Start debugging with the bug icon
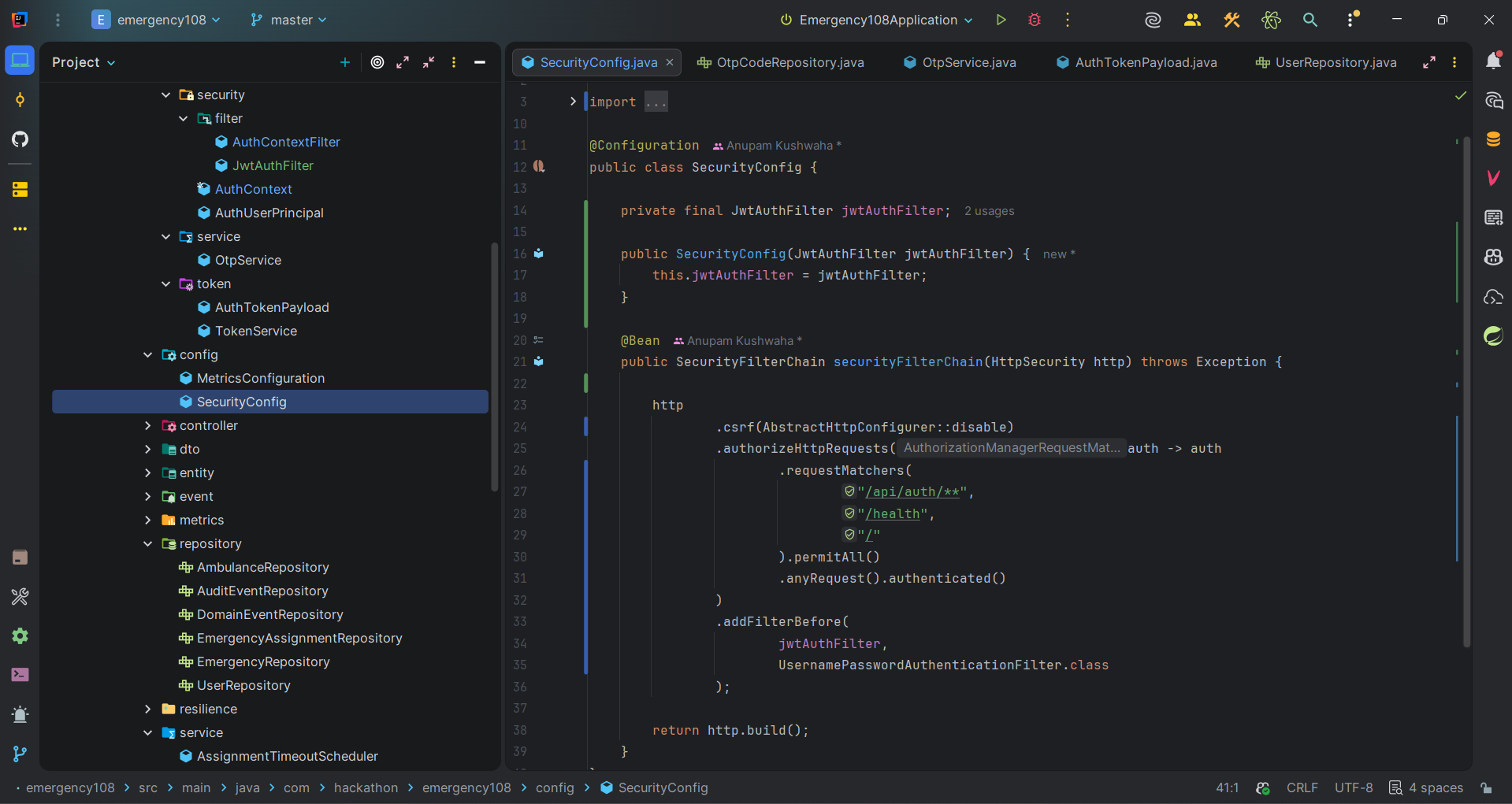 pos(1034,20)
